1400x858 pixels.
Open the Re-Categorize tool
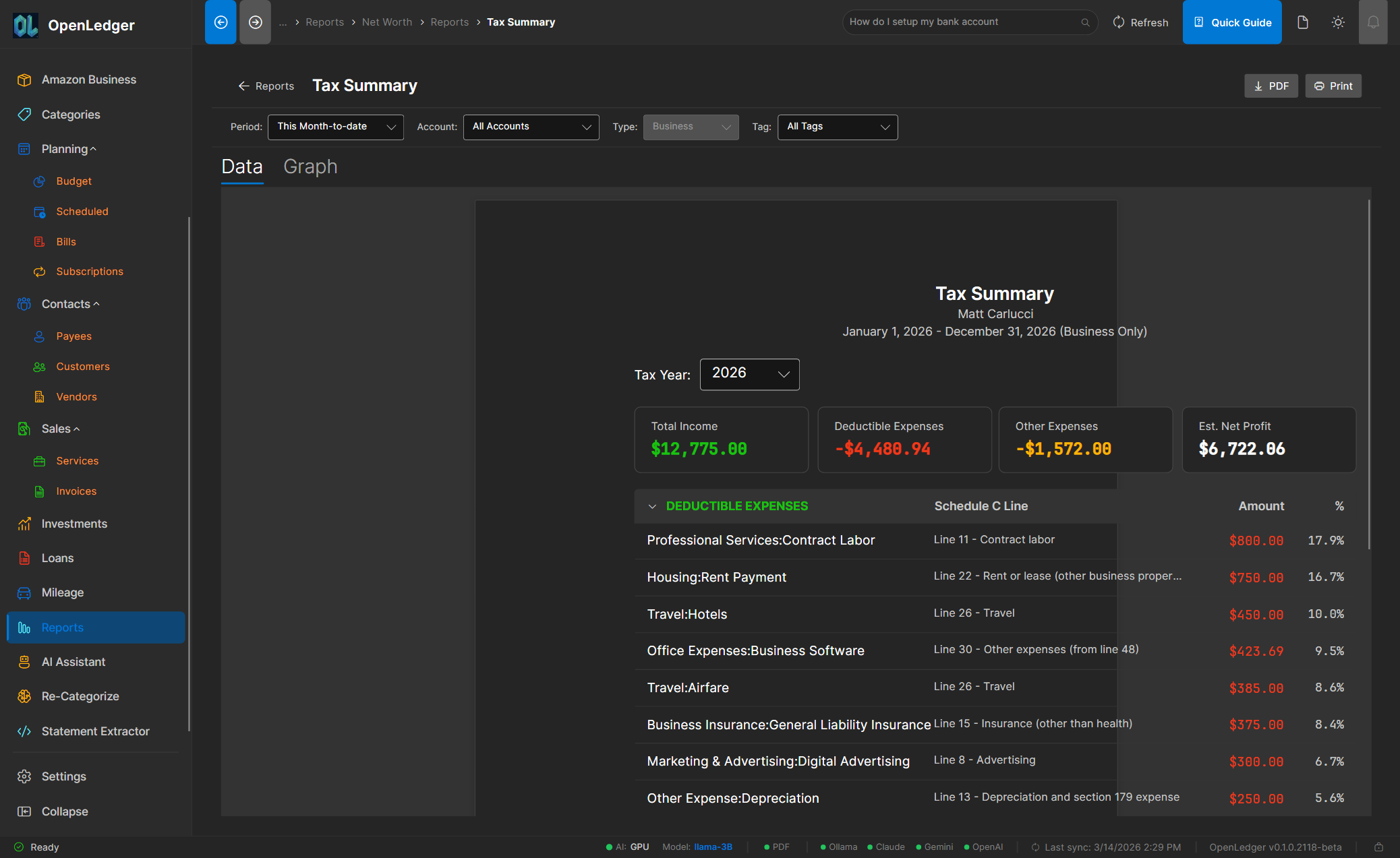(80, 696)
